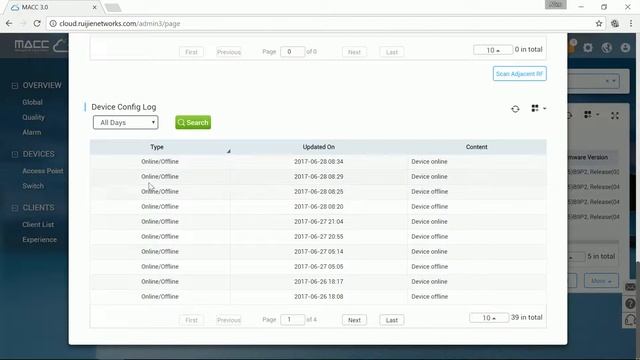Select log entry dated 2017-06-28 08:29

pos(318,177)
